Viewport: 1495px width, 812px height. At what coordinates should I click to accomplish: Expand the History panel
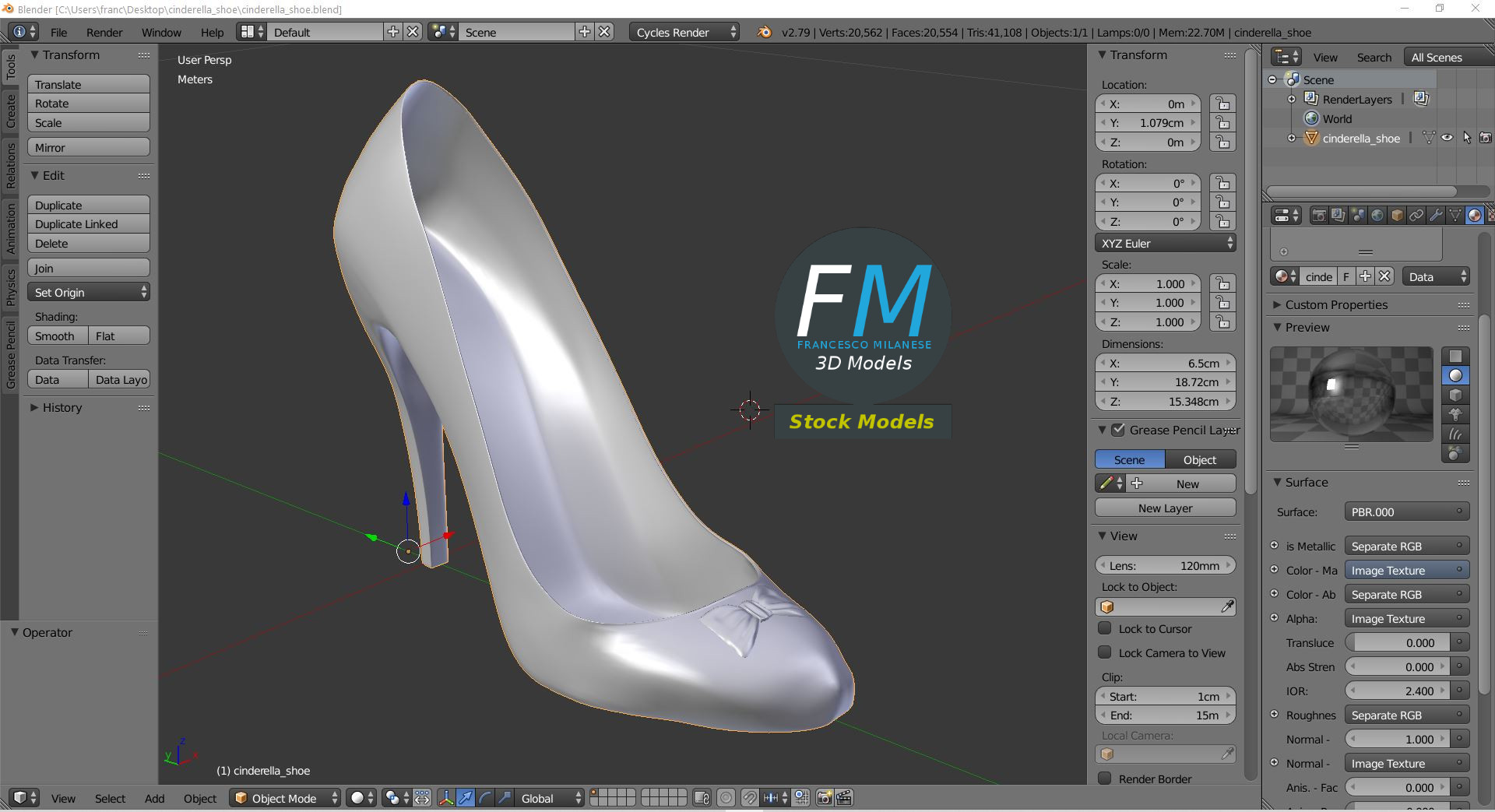pos(62,407)
